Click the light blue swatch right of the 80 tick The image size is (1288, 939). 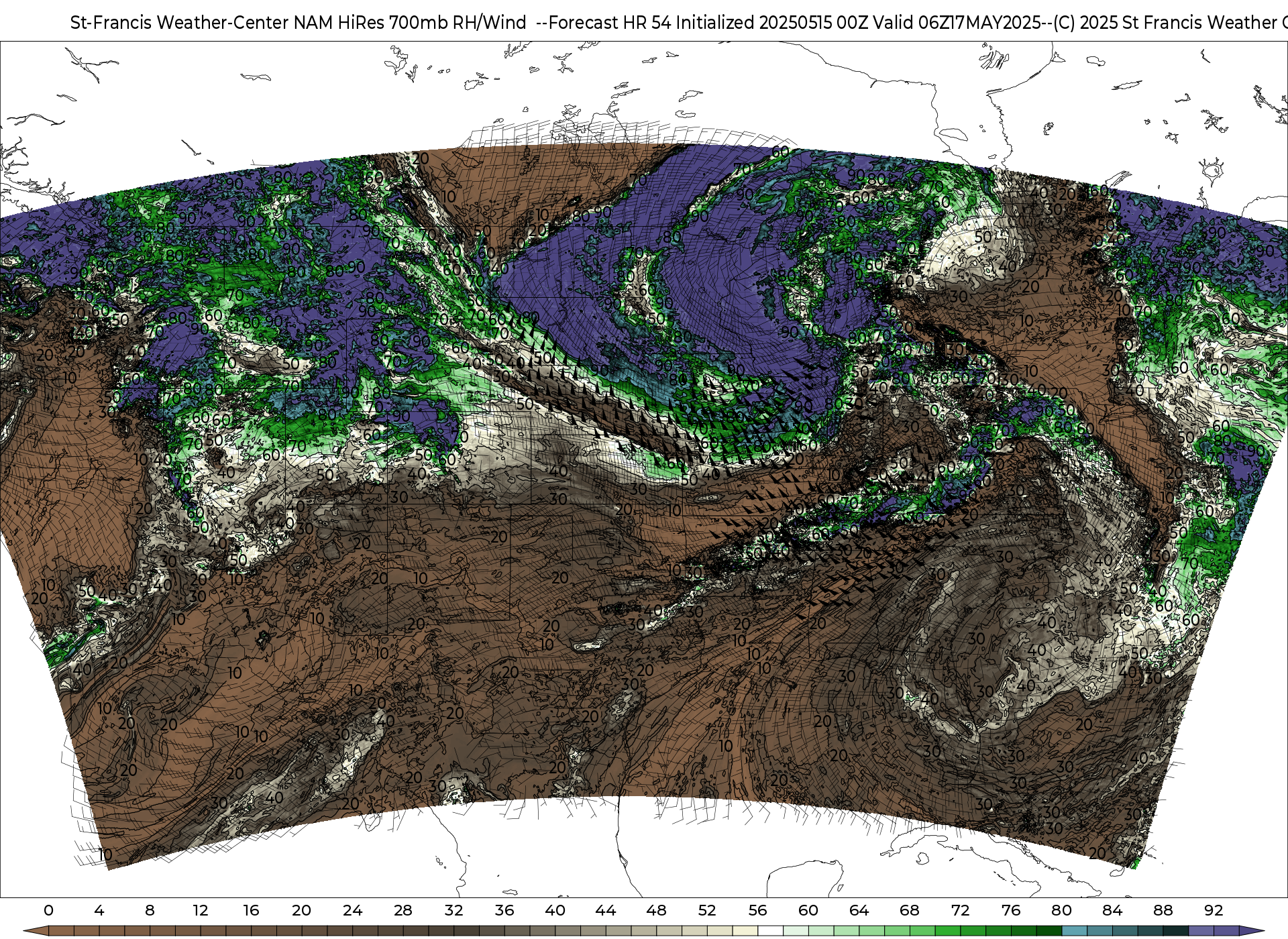point(1075,931)
